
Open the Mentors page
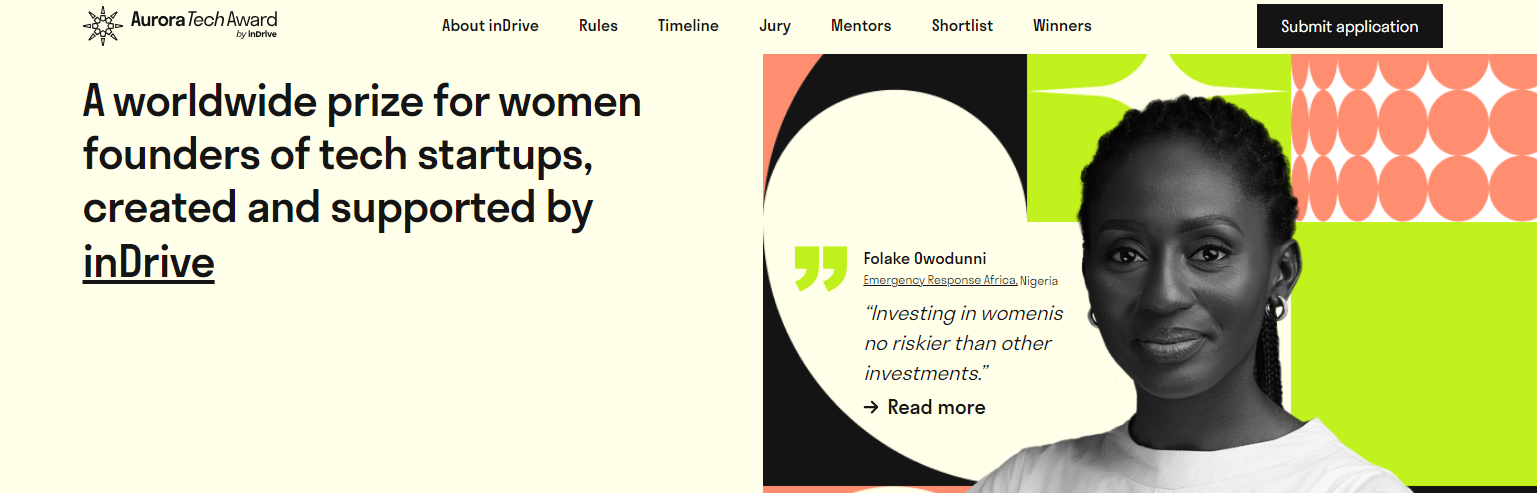[x=861, y=26]
